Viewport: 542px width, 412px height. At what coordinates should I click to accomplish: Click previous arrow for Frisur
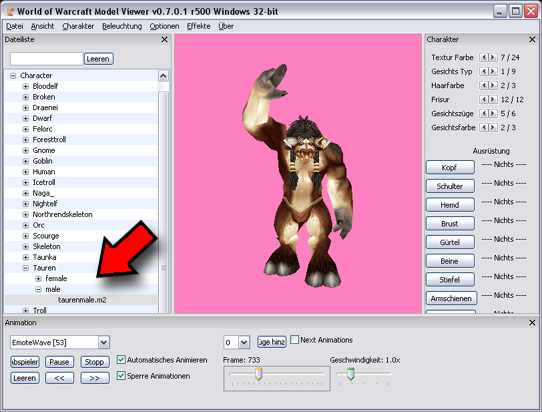click(x=484, y=100)
